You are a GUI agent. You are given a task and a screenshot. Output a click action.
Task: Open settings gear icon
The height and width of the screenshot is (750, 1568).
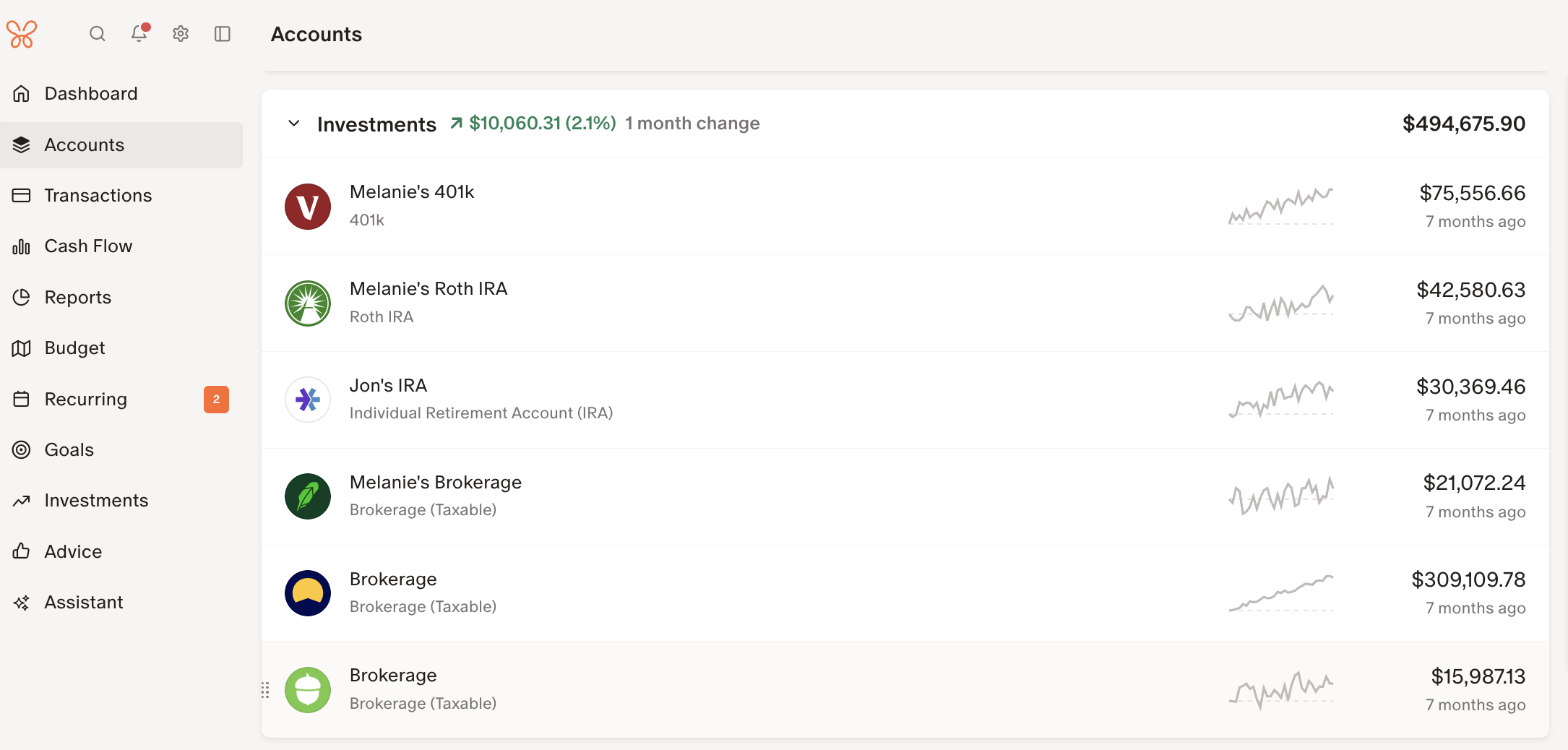coord(181,34)
